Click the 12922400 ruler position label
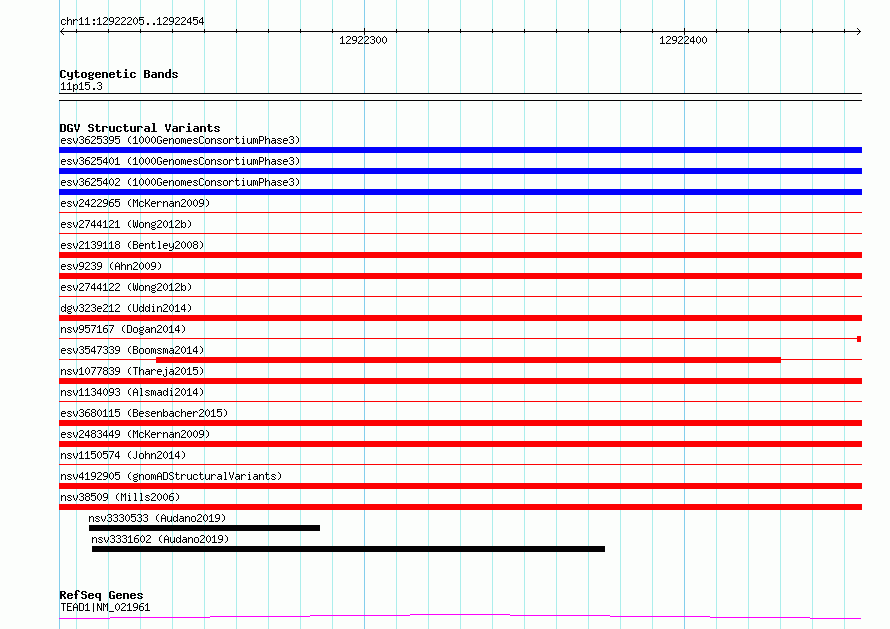This screenshot has width=890, height=629. [683, 40]
